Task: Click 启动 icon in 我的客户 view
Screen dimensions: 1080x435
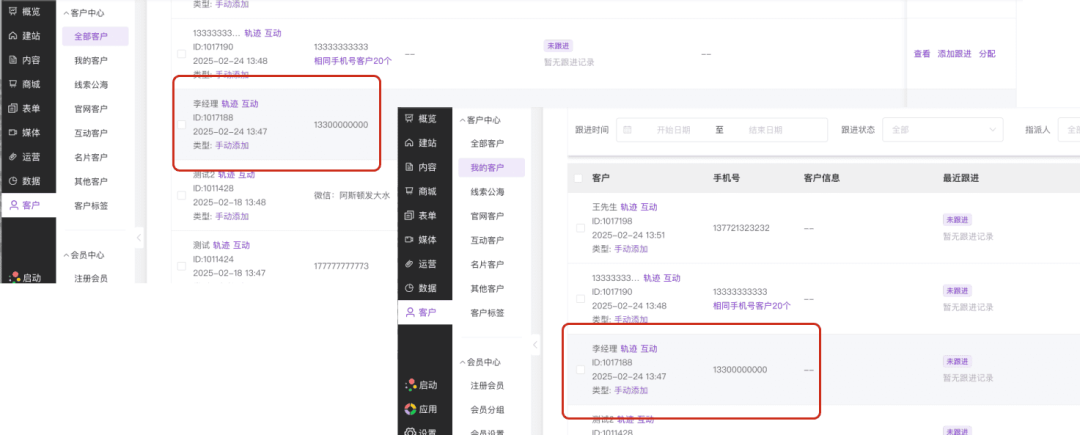Action: point(410,385)
